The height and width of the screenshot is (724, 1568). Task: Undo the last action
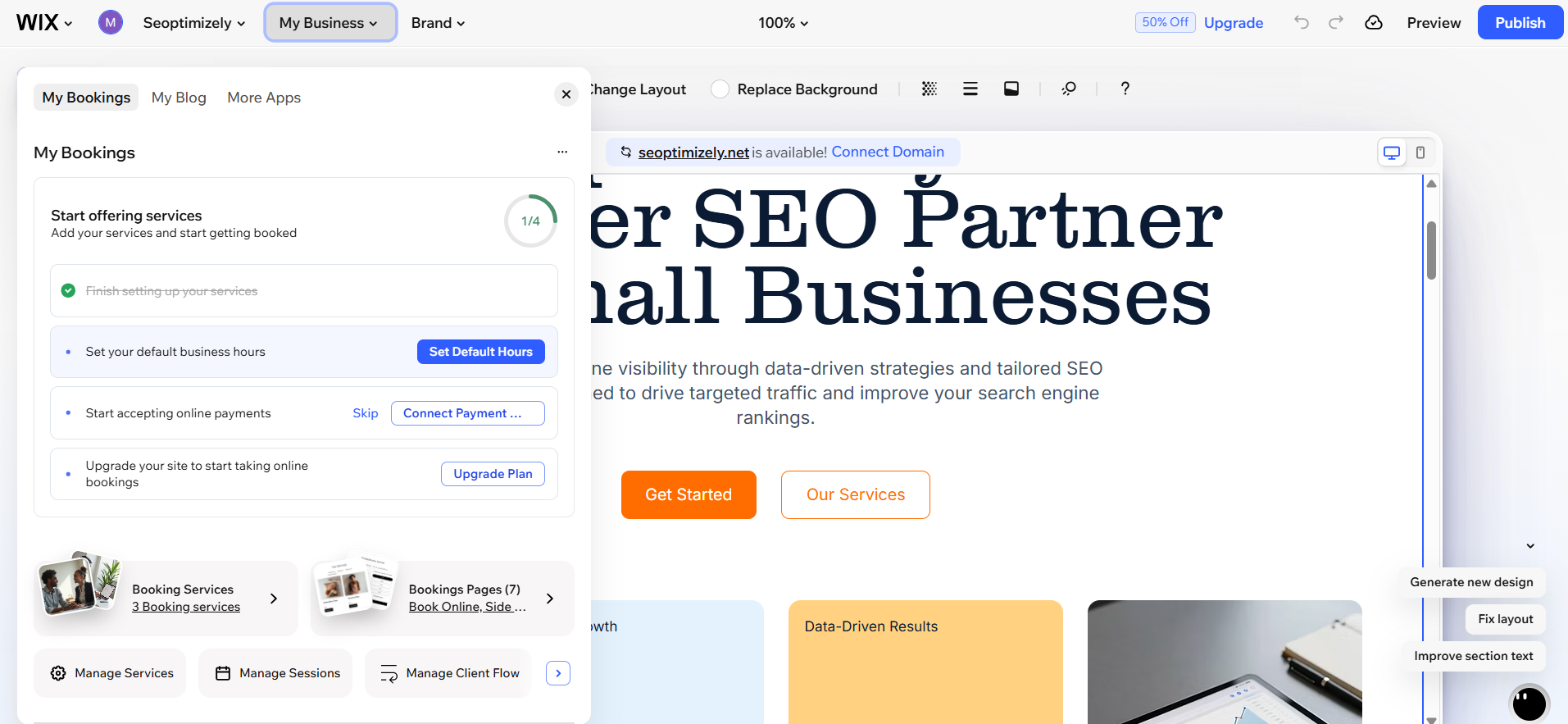point(1302,22)
